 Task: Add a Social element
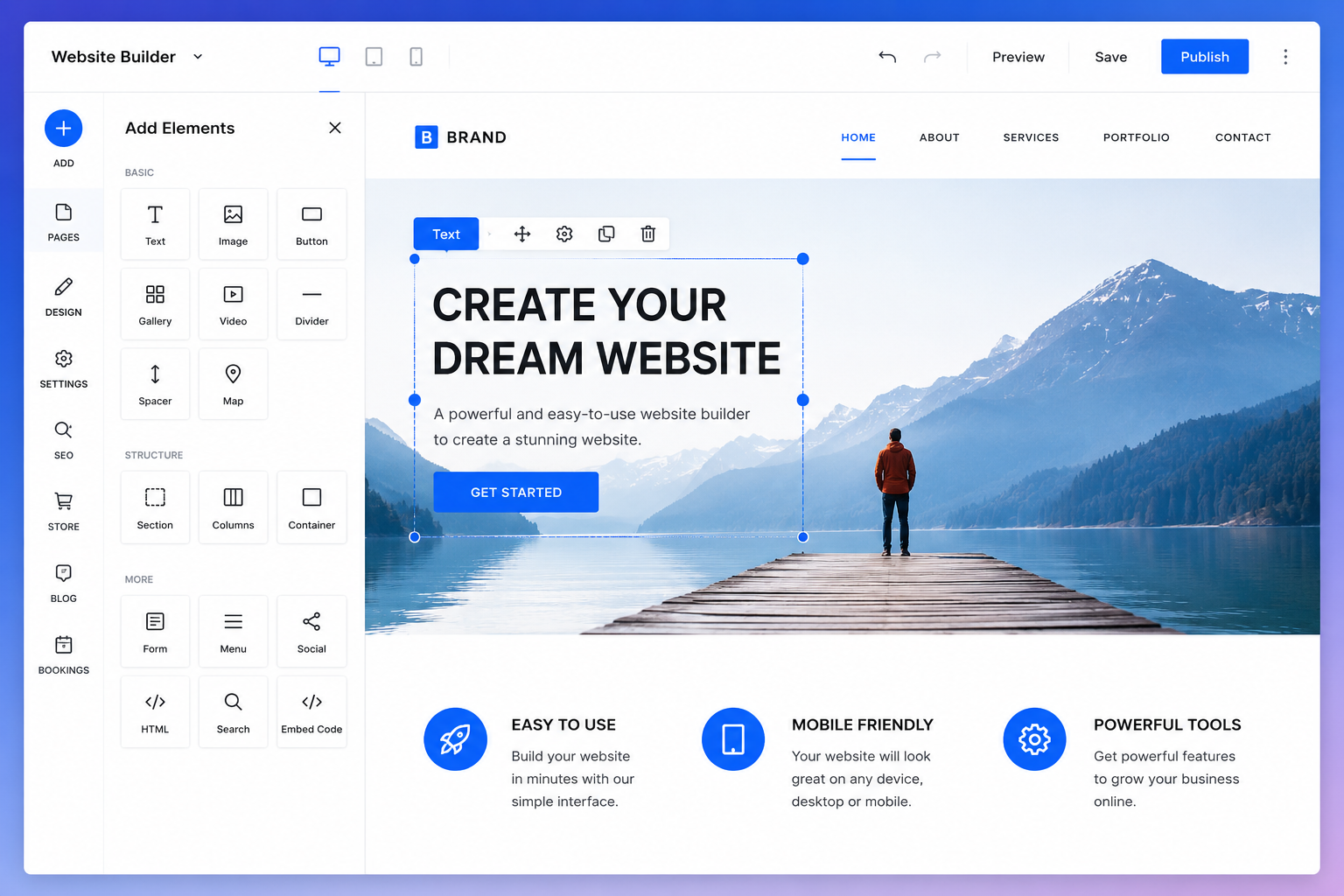311,632
